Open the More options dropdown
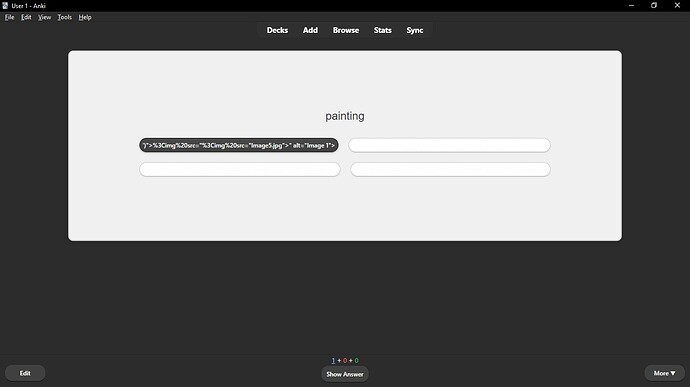 [664, 373]
